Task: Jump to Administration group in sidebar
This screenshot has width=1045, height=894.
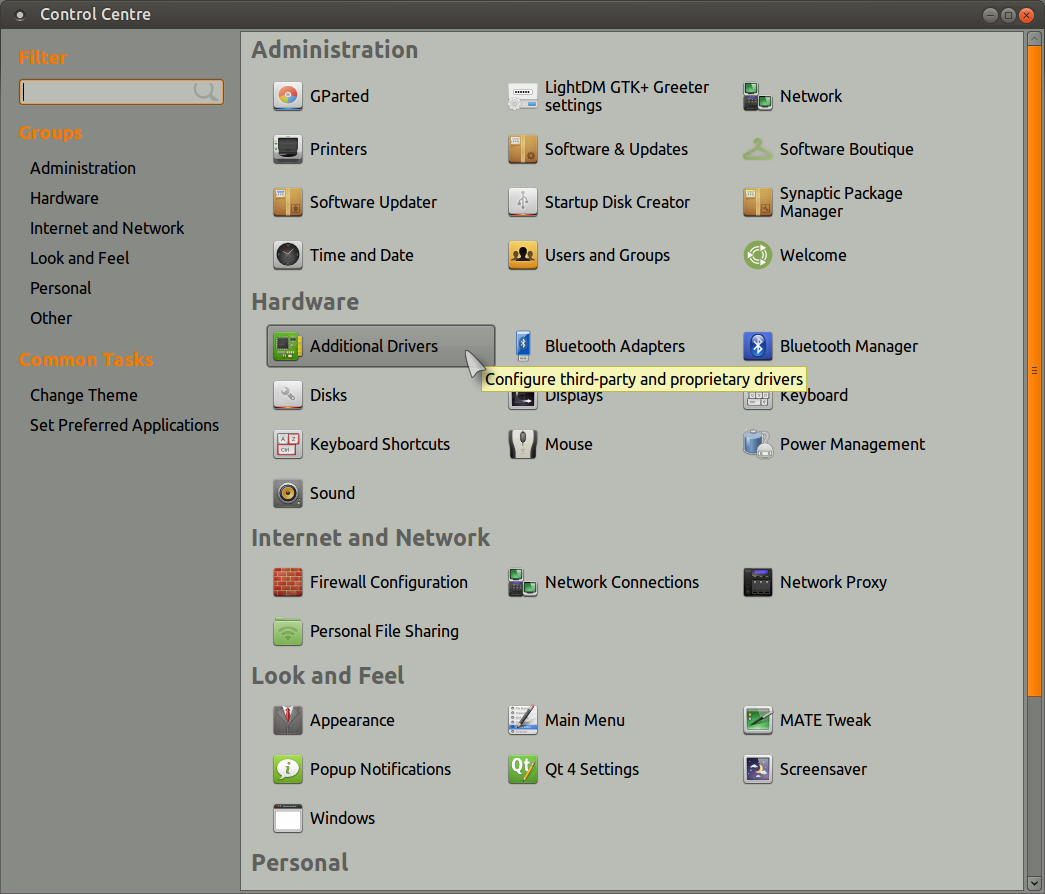Action: click(x=83, y=168)
